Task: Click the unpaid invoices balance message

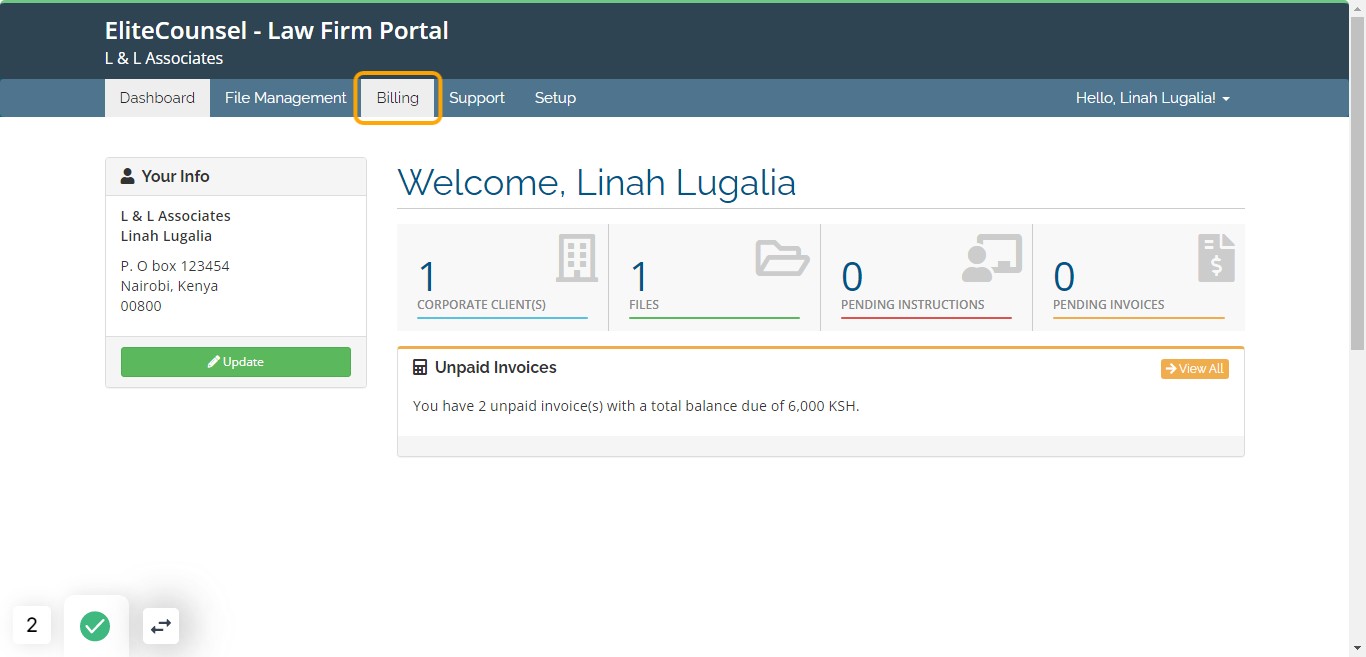Action: pyautogui.click(x=636, y=406)
